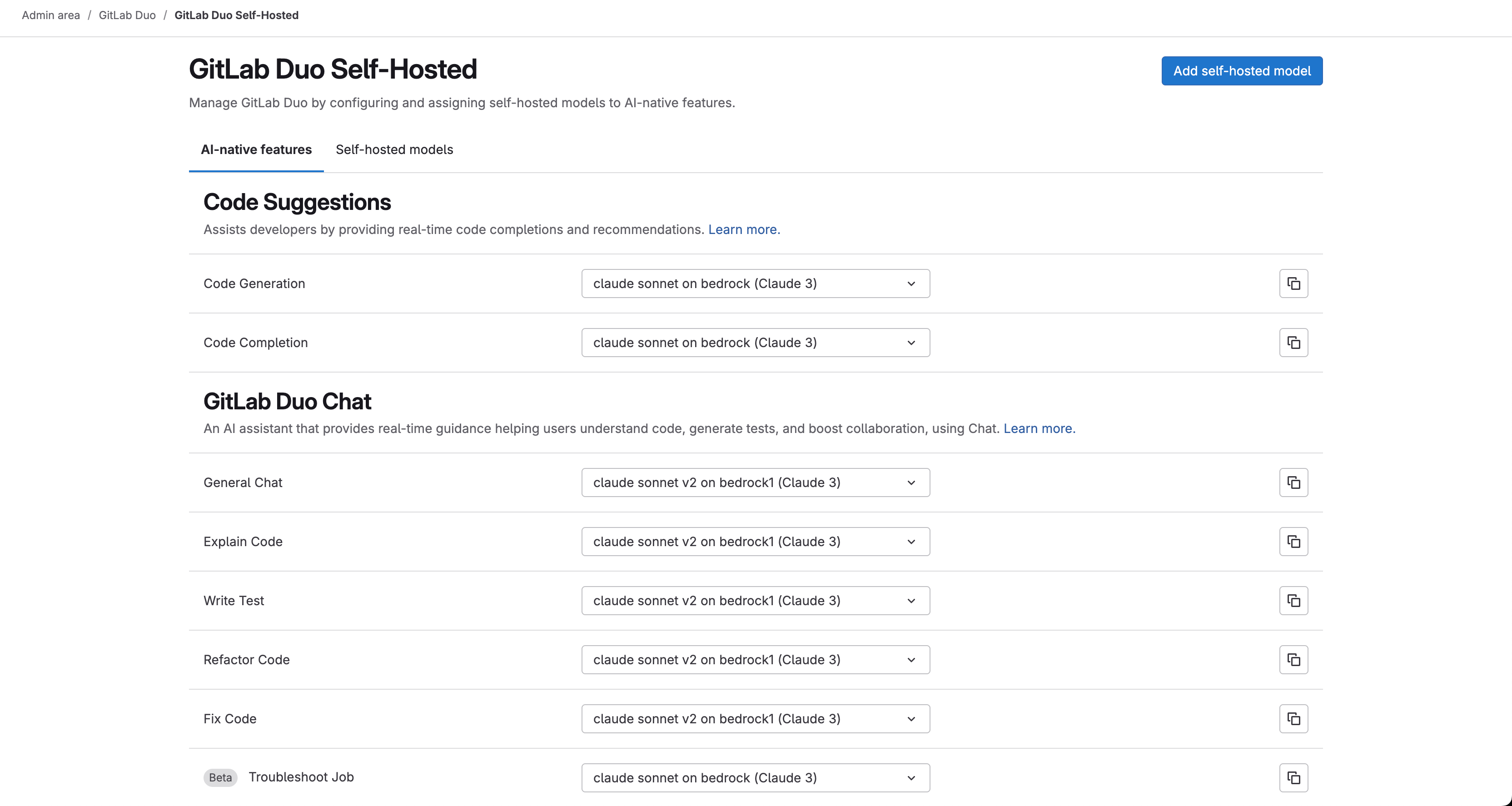1512x806 pixels.
Task: Open the Refactor Code model dropdown
Action: [756, 659]
